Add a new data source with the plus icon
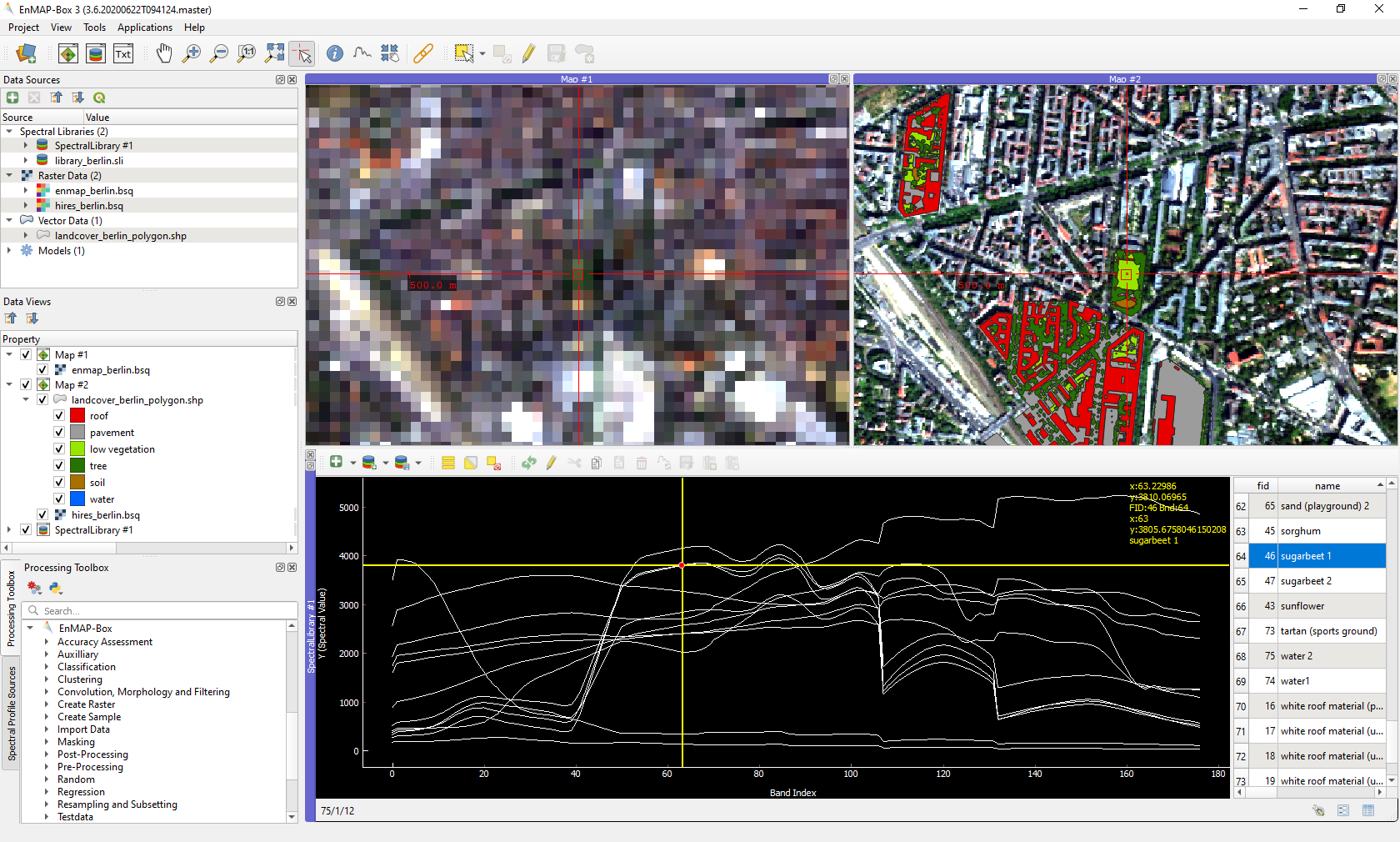 click(x=12, y=98)
